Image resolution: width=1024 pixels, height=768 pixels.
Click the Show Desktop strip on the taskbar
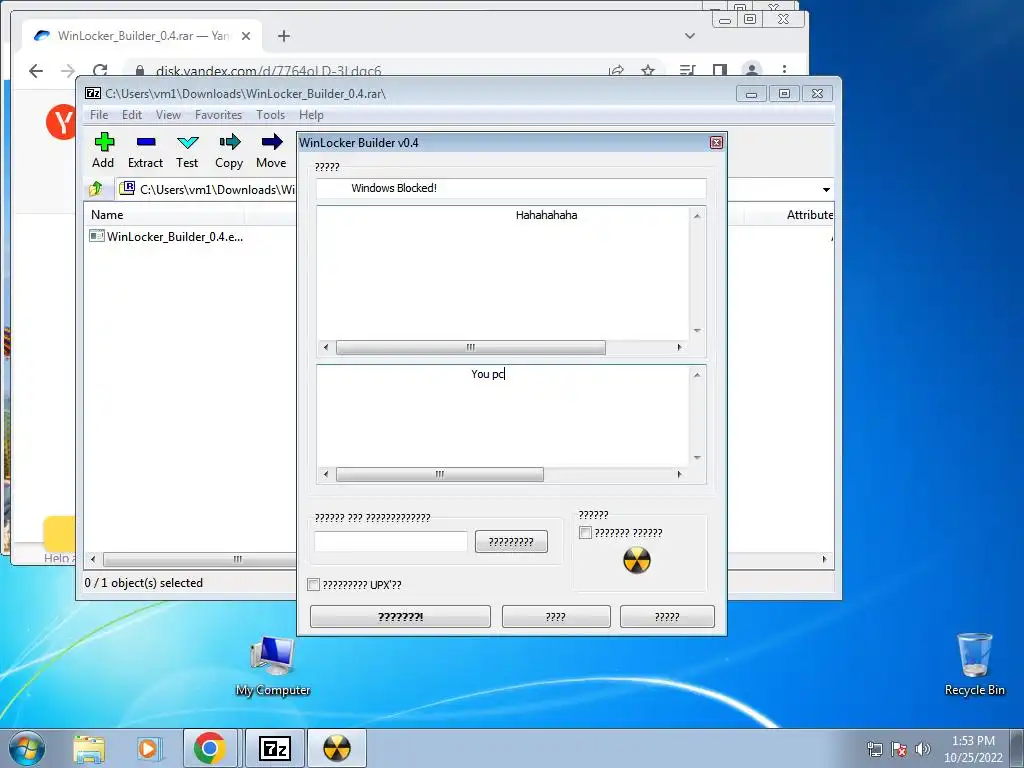pos(1017,748)
